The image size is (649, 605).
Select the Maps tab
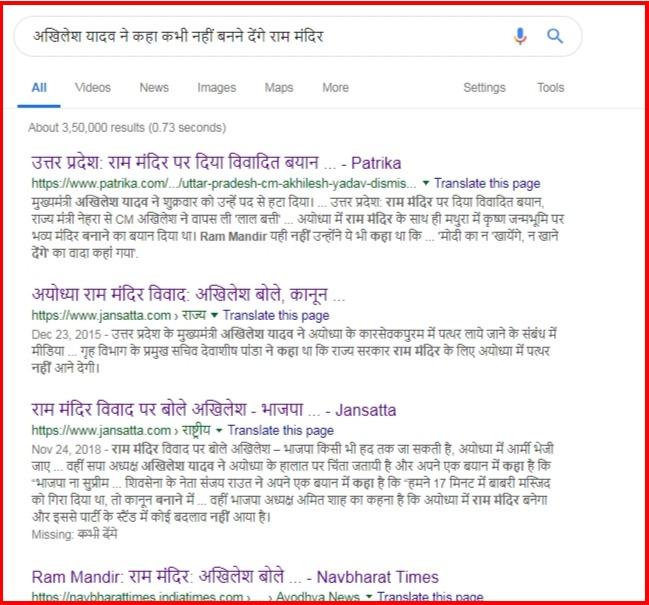[x=279, y=88]
